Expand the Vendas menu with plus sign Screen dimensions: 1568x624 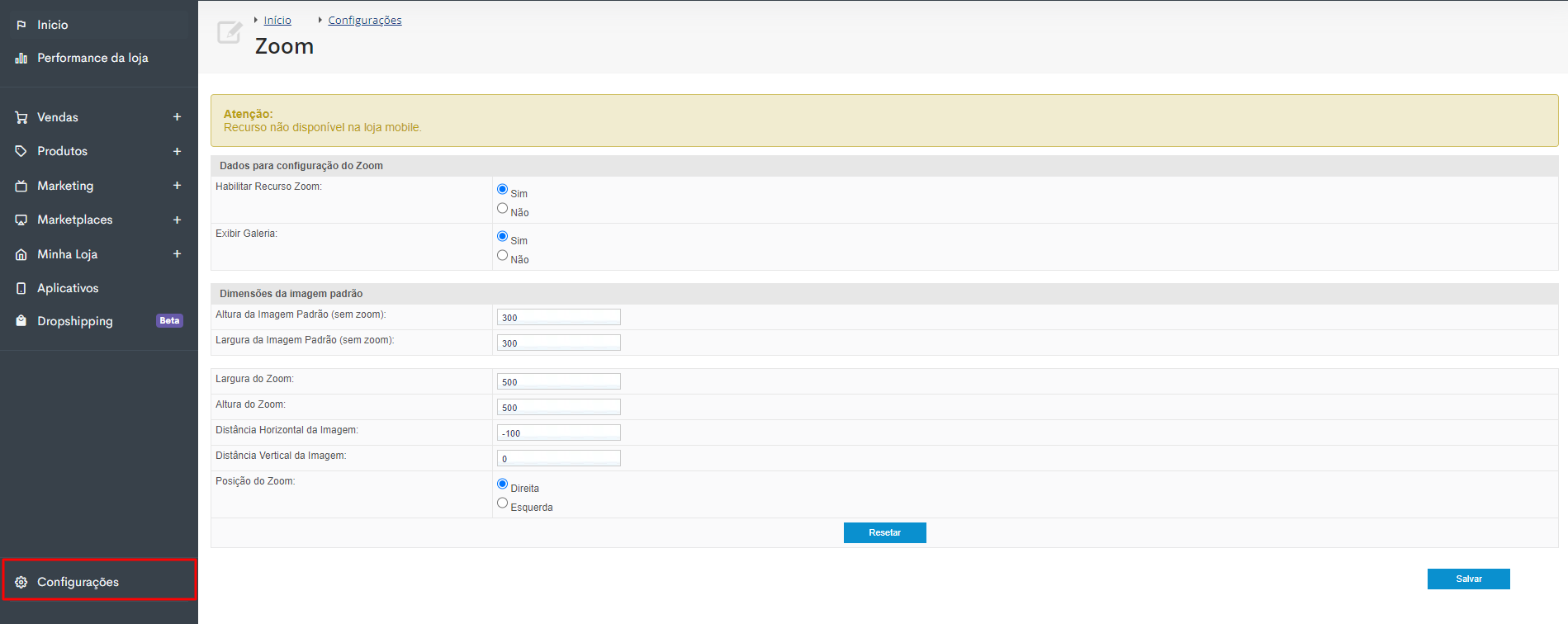tap(177, 117)
